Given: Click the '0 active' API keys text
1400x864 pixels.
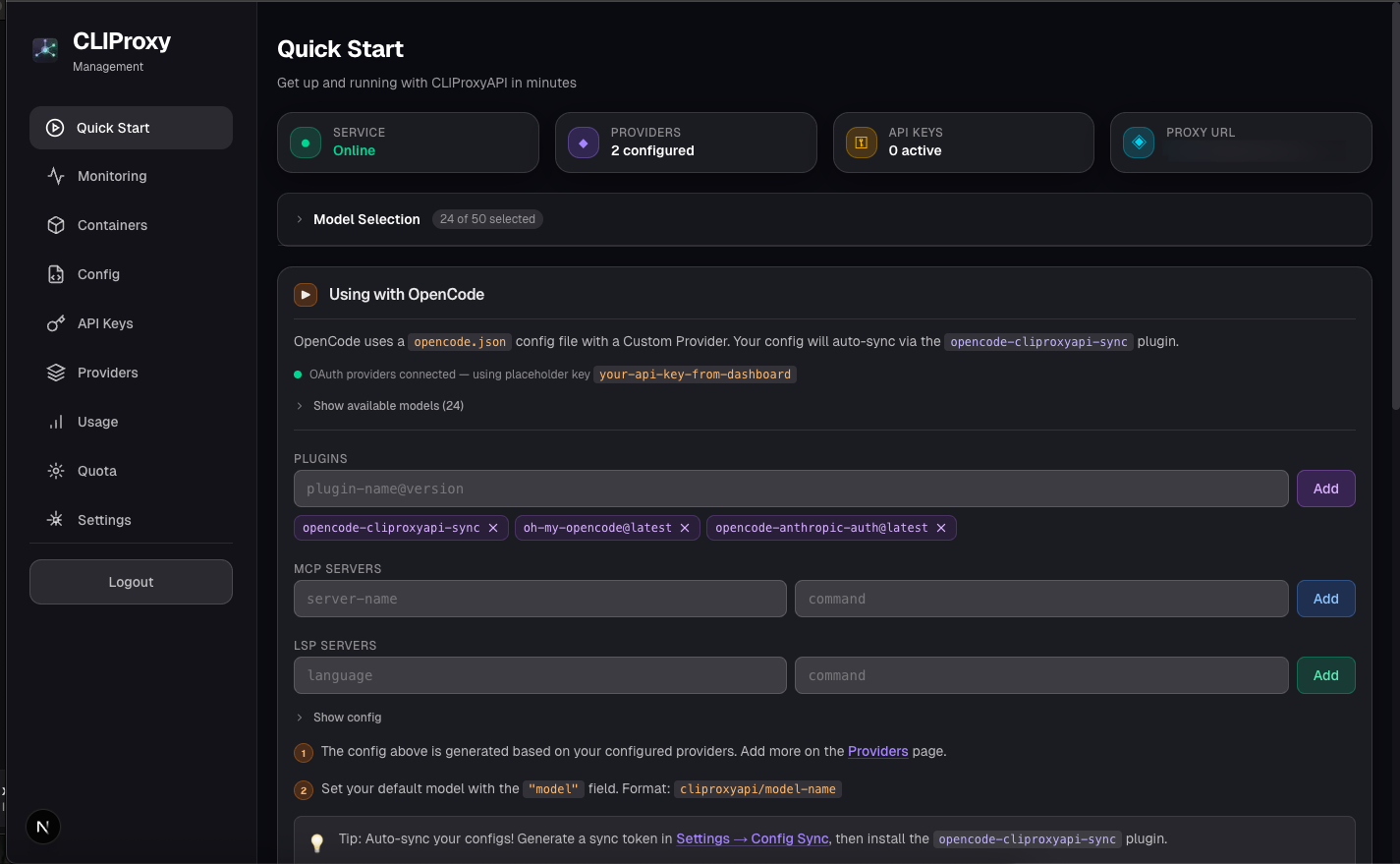Looking at the screenshot, I should pyautogui.click(x=915, y=150).
